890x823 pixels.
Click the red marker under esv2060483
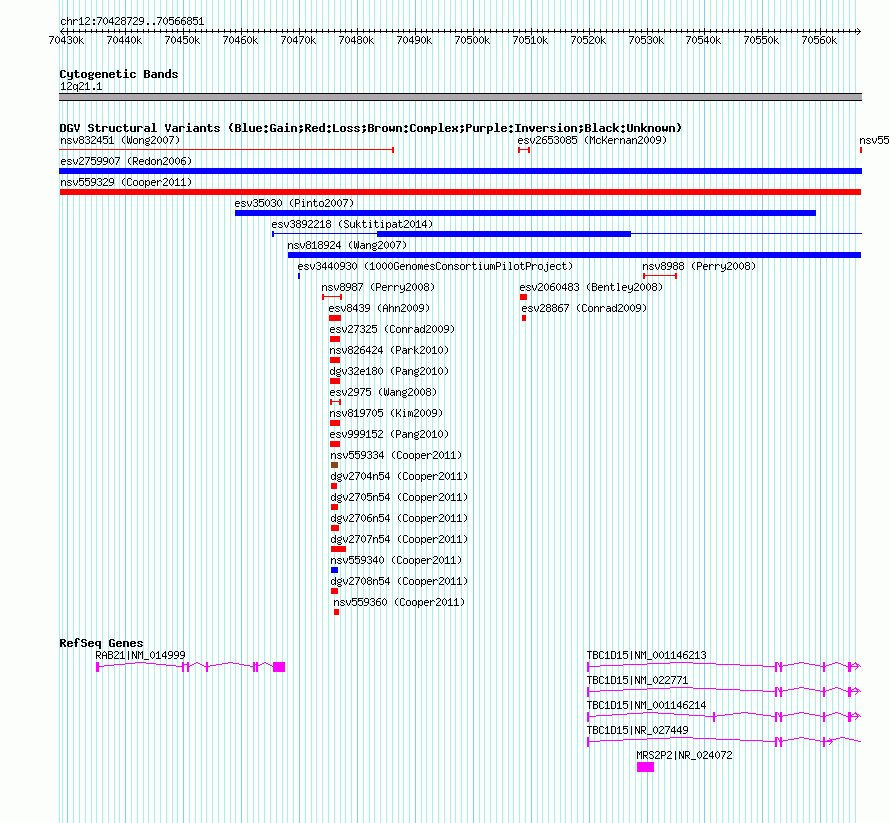(523, 297)
